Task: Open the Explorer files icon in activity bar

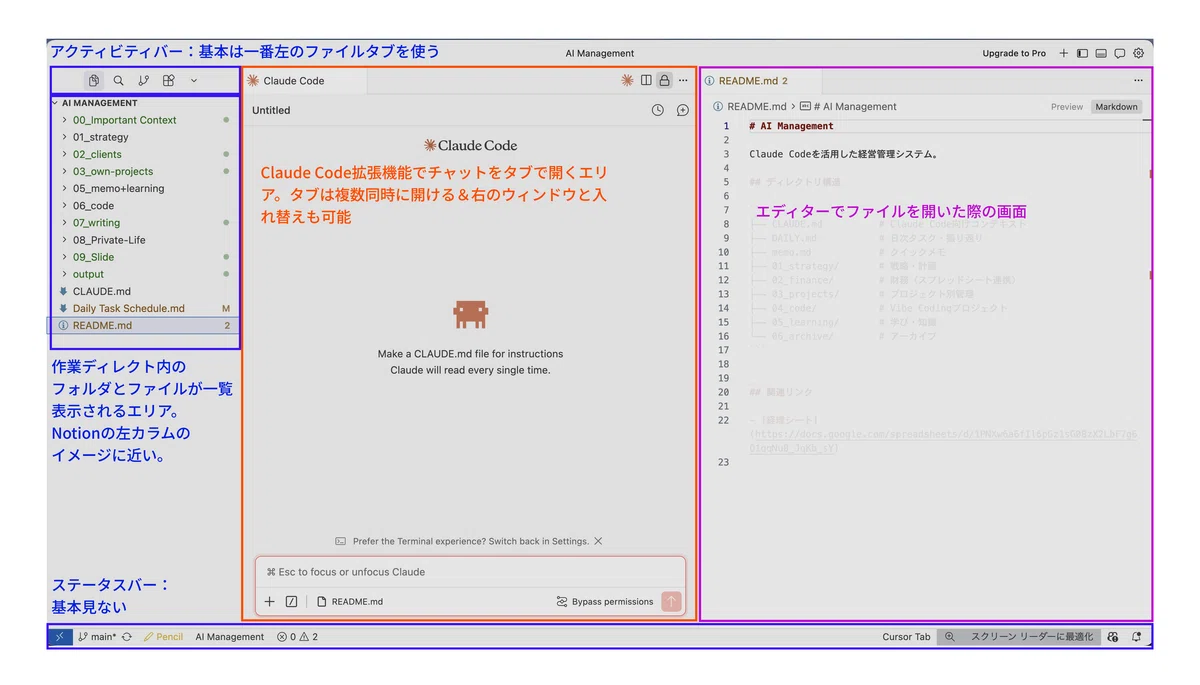Action: [x=93, y=81]
